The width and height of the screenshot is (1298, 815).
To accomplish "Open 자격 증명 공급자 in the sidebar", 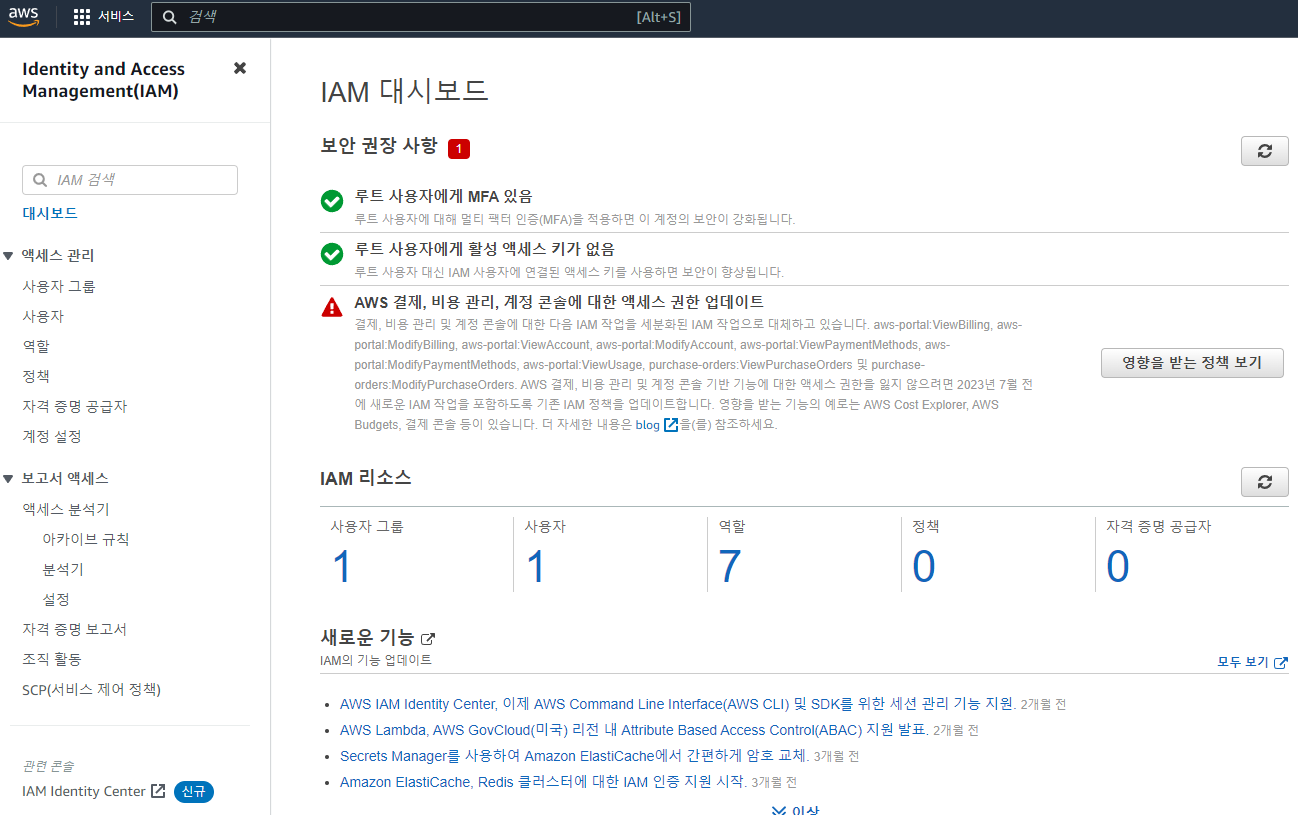I will tap(75, 406).
